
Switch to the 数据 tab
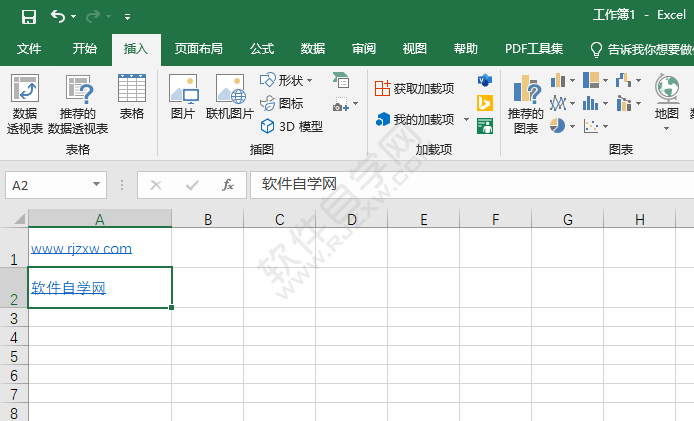tap(313, 49)
